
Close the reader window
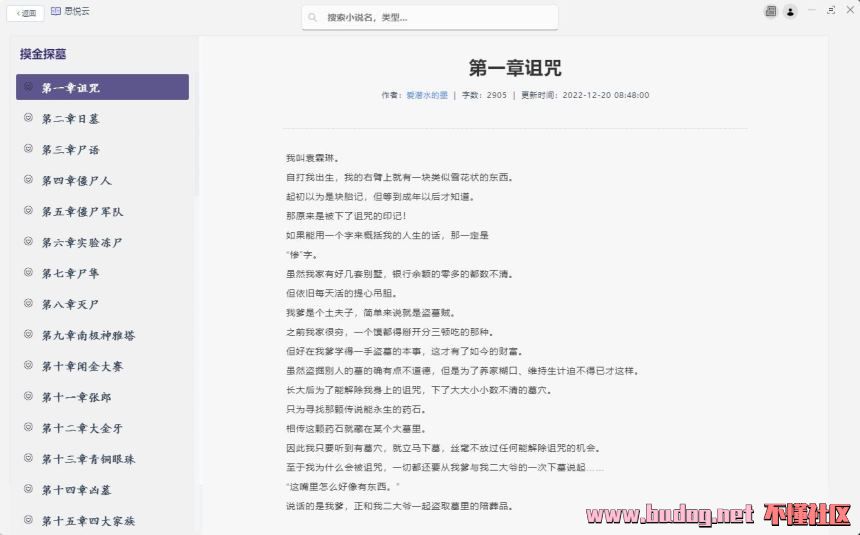pyautogui.click(x=850, y=10)
